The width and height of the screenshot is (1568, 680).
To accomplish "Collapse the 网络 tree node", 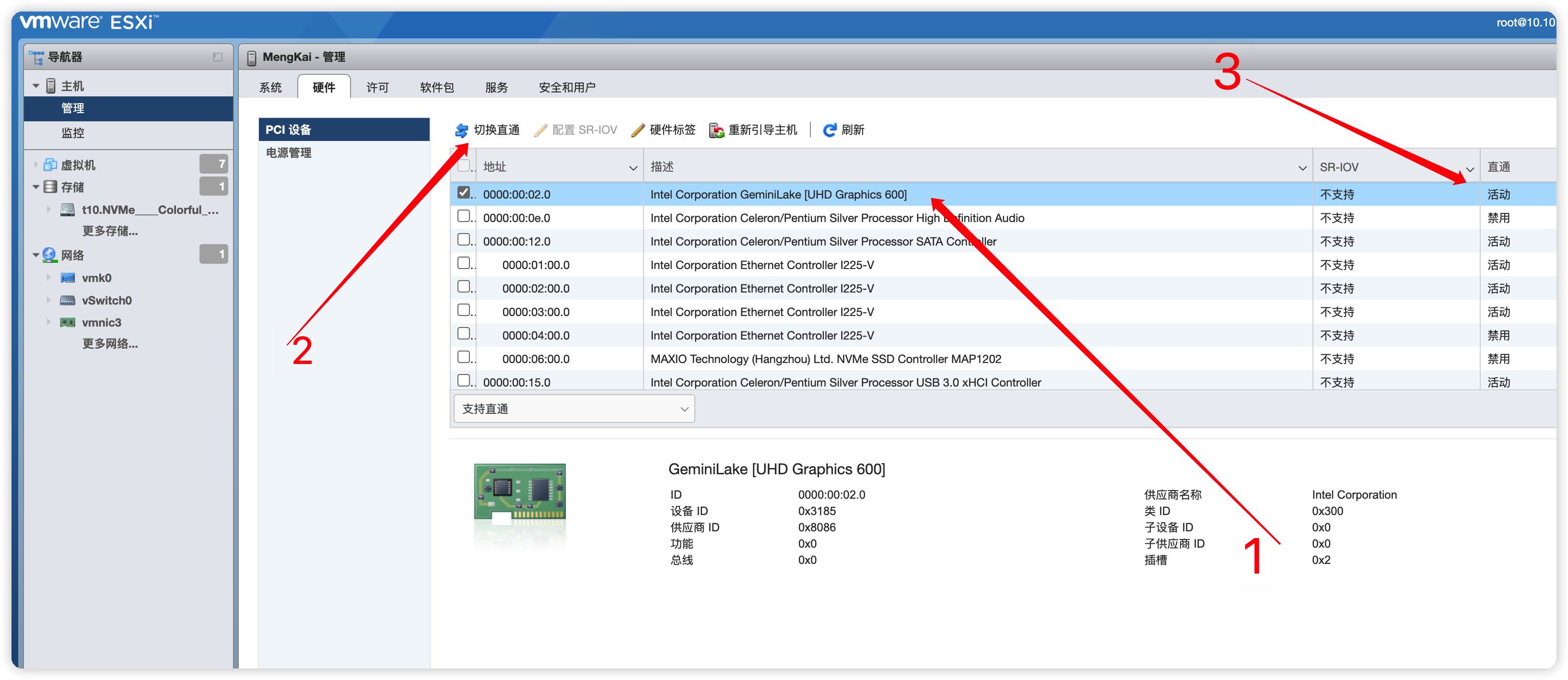I will coord(36,255).
